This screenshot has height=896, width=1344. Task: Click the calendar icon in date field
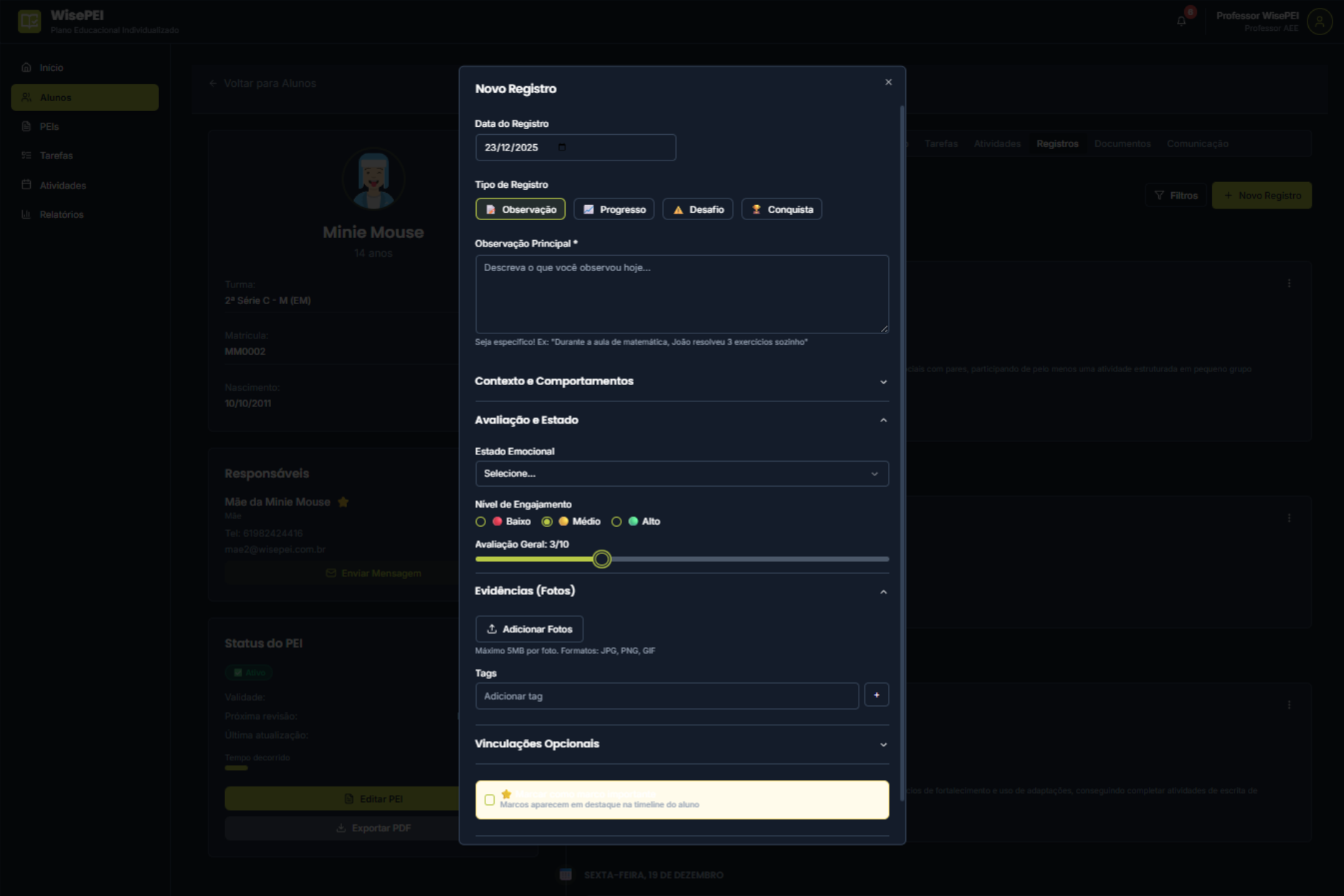pyautogui.click(x=562, y=148)
